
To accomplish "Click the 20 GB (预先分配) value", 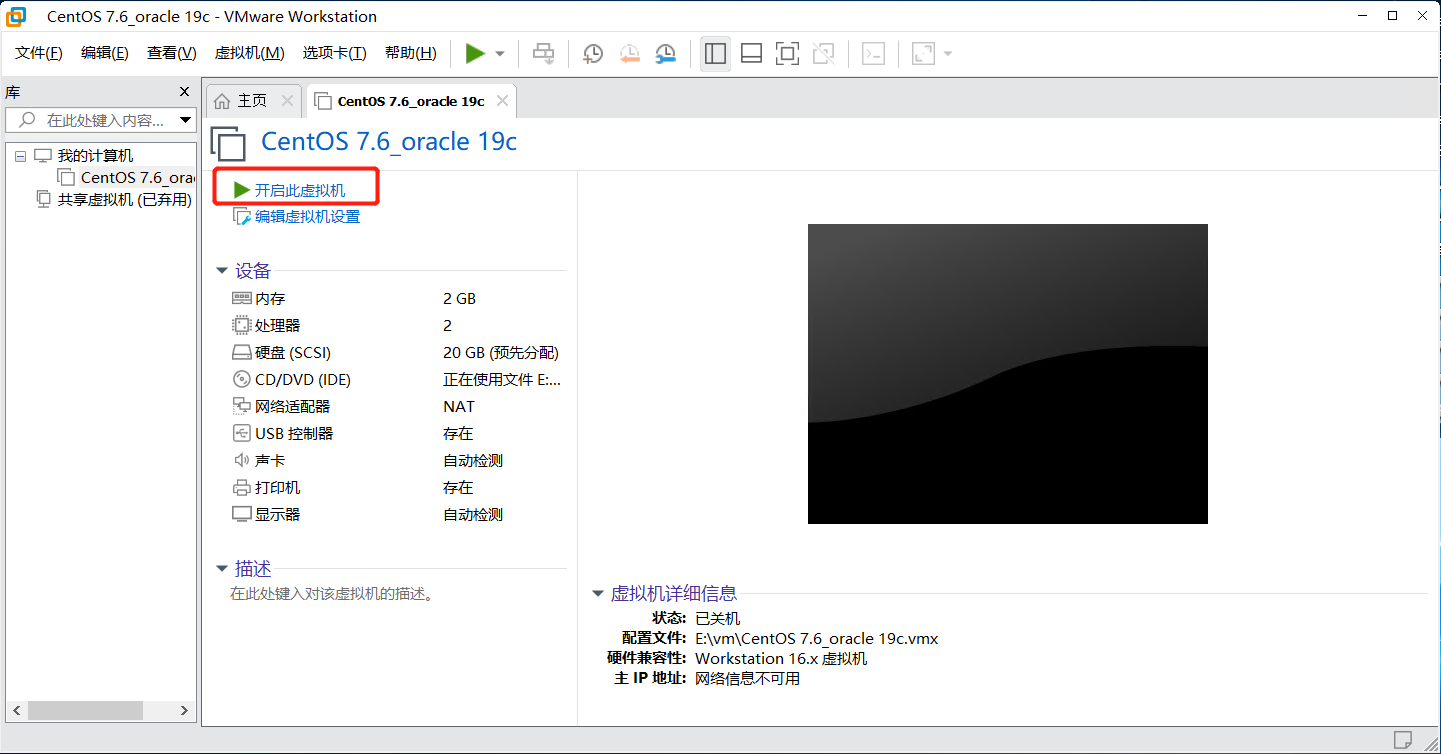I will point(501,352).
